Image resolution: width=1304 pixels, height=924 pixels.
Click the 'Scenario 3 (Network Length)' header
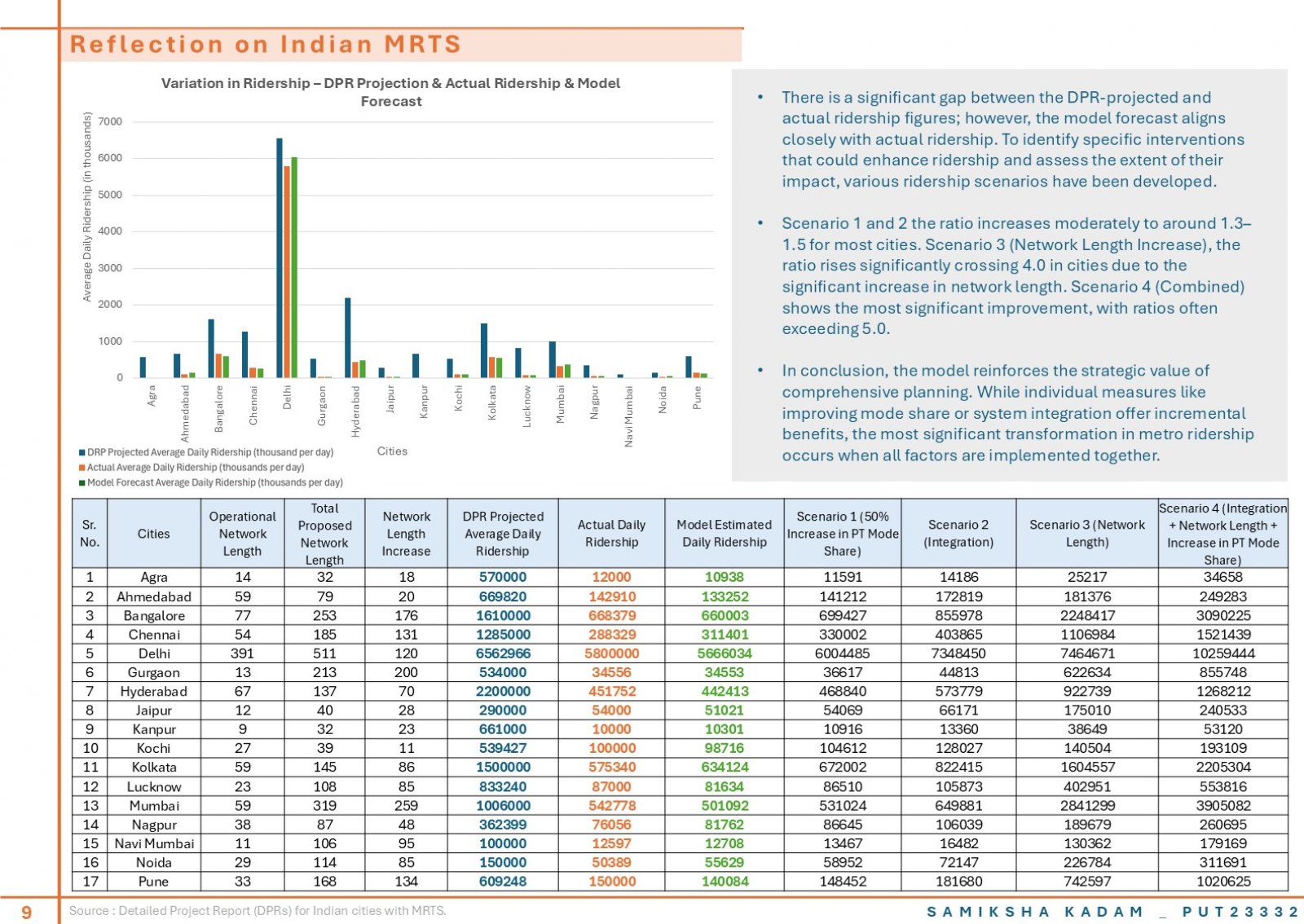pyautogui.click(x=1087, y=534)
